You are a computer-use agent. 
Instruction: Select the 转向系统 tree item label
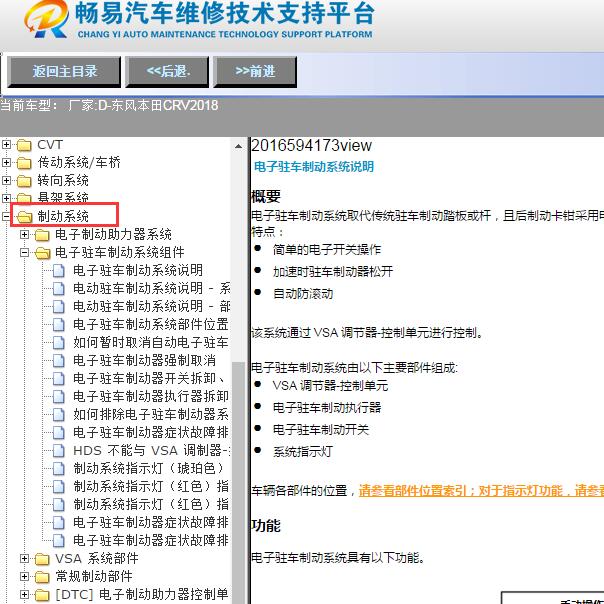point(63,180)
